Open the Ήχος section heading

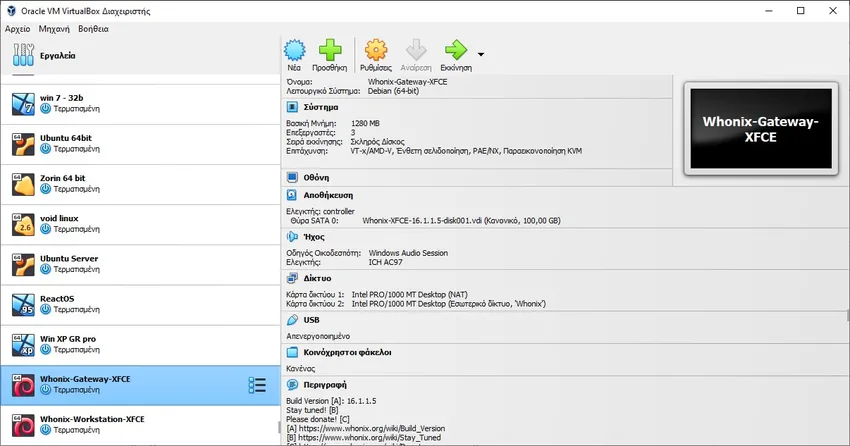click(314, 237)
